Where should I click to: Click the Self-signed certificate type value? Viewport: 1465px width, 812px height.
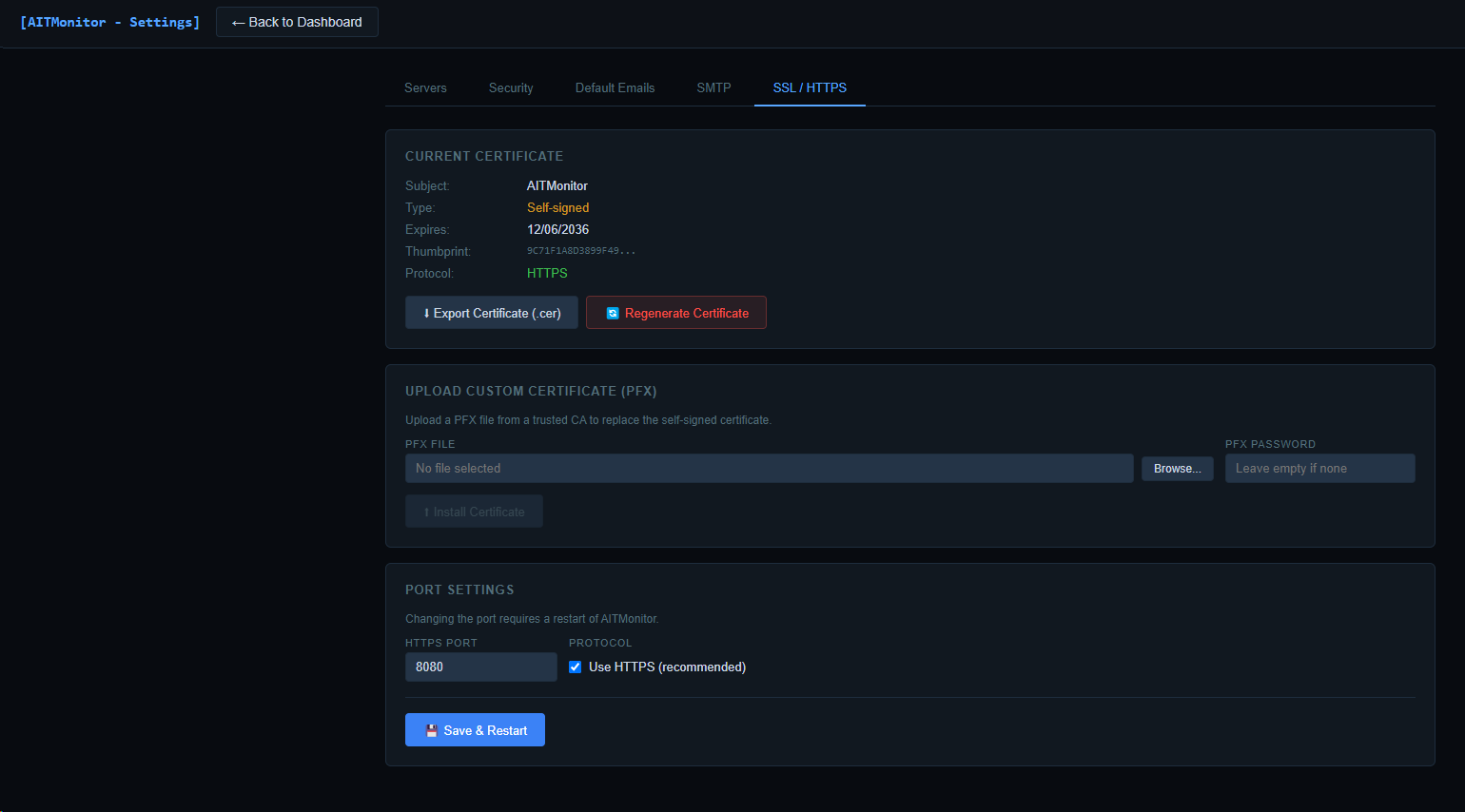point(558,207)
